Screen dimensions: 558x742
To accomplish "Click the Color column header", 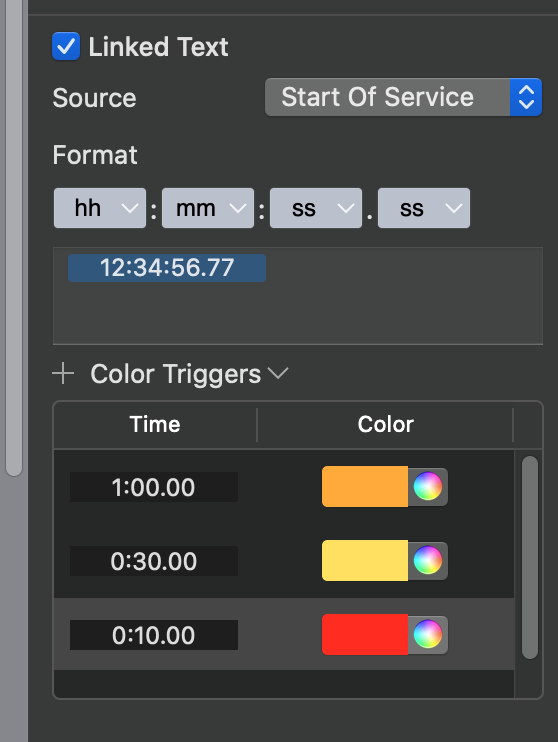I will coord(385,424).
